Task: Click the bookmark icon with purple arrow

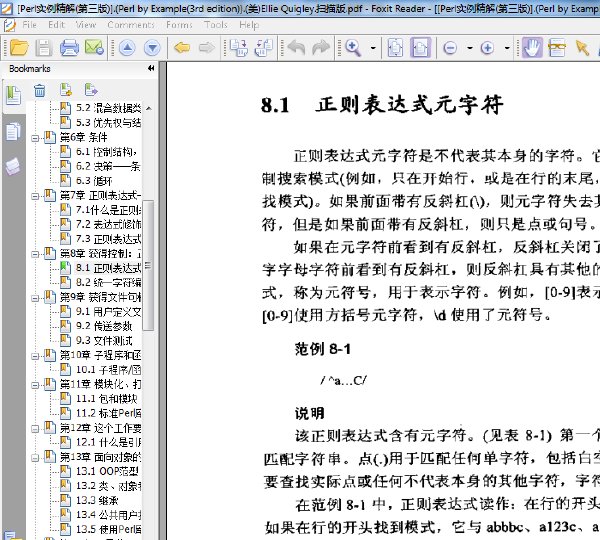Action: 91,90
